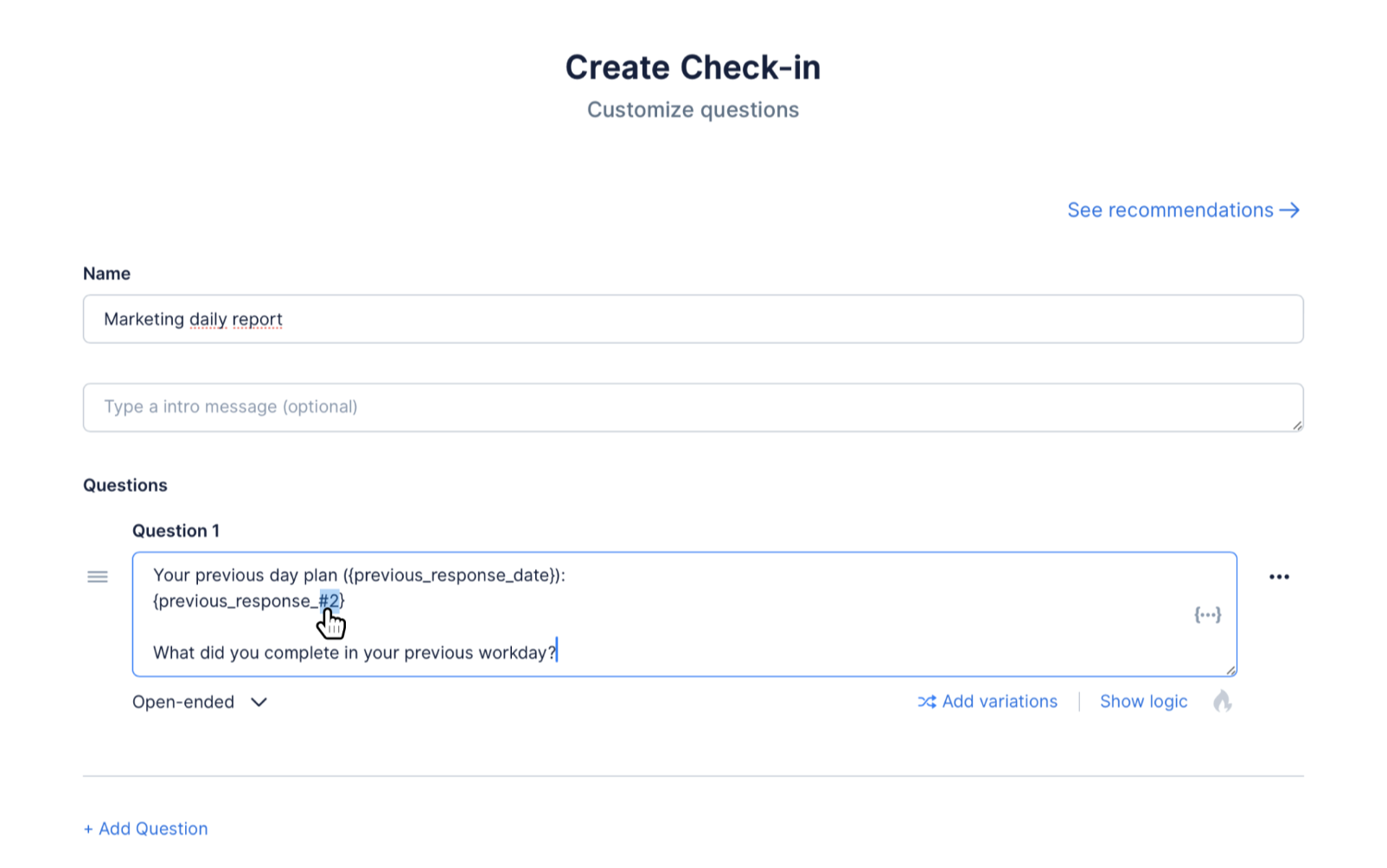Click the text 'What did you complete' line
Viewport: 1387px width, 868px height.
[355, 653]
